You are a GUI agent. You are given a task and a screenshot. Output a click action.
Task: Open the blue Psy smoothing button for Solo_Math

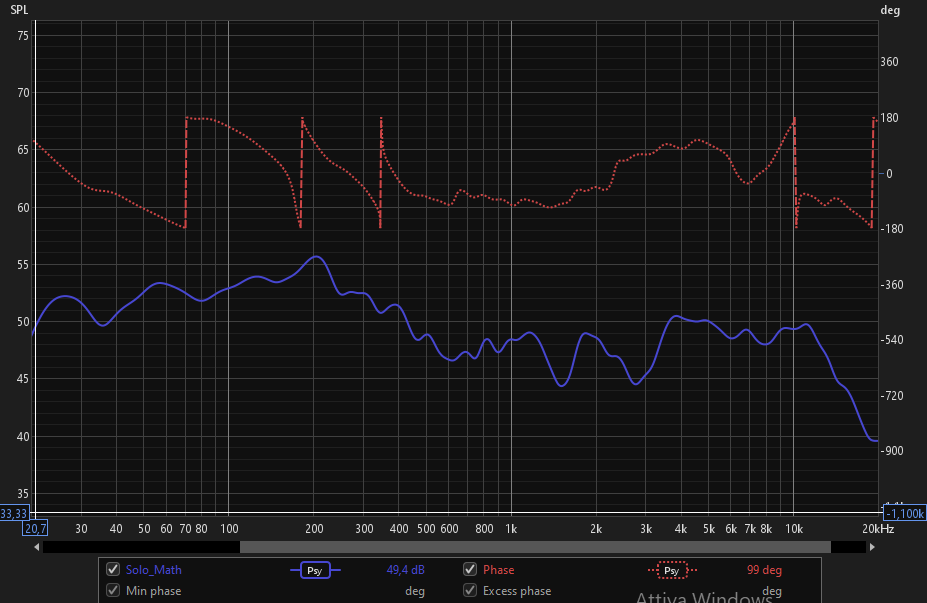point(315,570)
